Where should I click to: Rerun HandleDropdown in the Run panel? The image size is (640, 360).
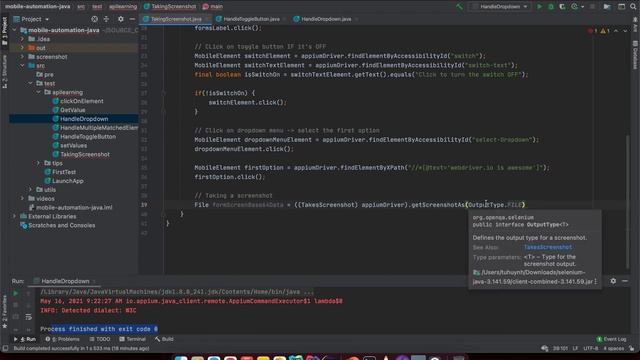click(x=16, y=293)
